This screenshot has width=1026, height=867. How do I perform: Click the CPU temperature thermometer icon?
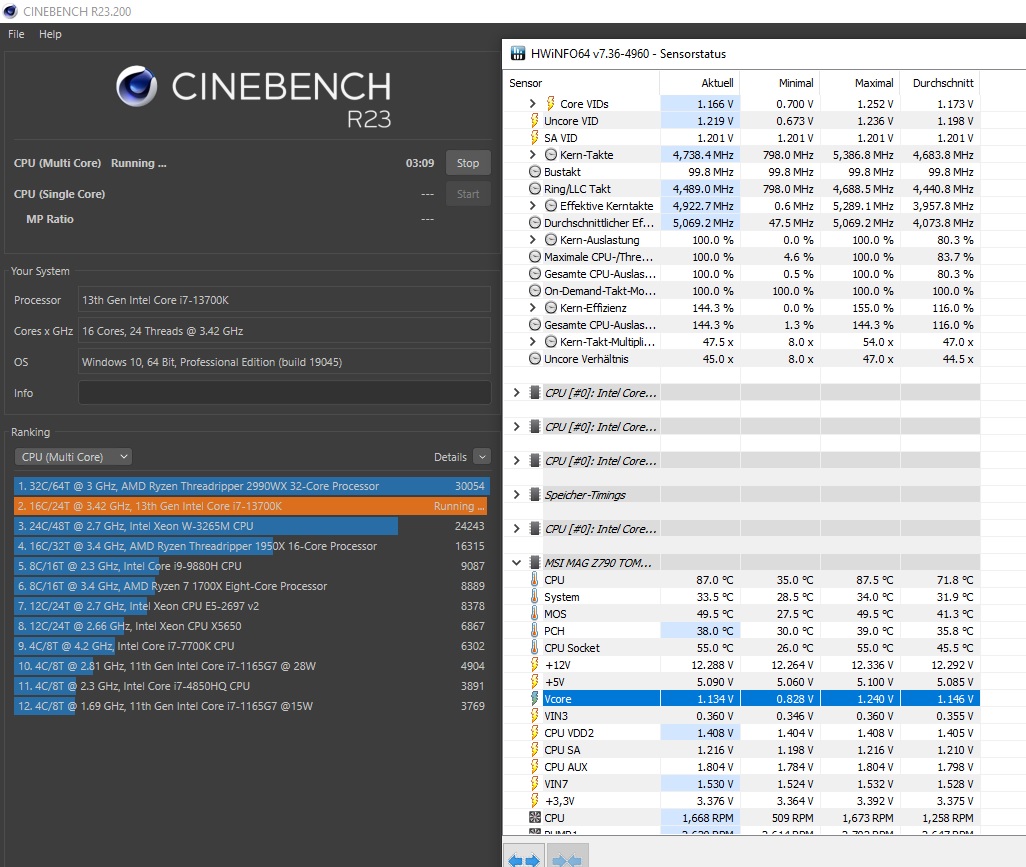tap(535, 580)
